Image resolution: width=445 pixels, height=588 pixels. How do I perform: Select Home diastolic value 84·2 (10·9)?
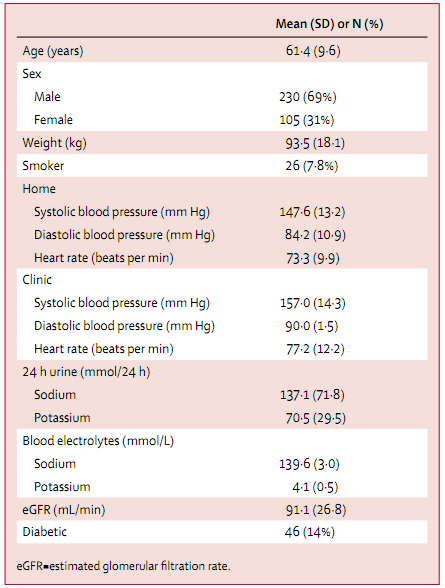315,235
